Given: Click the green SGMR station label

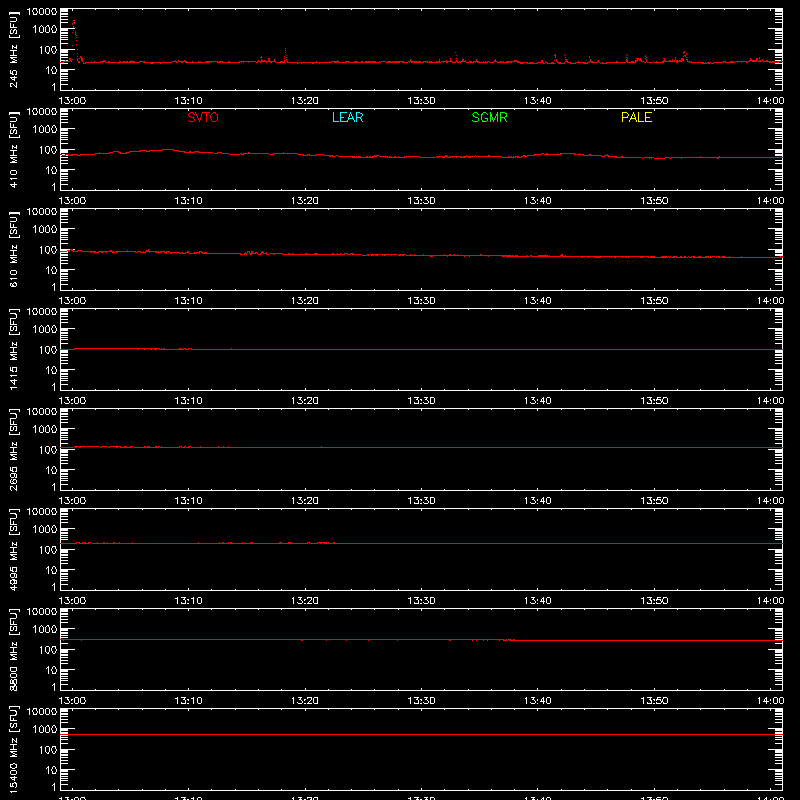Looking at the screenshot, I should coord(489,117).
